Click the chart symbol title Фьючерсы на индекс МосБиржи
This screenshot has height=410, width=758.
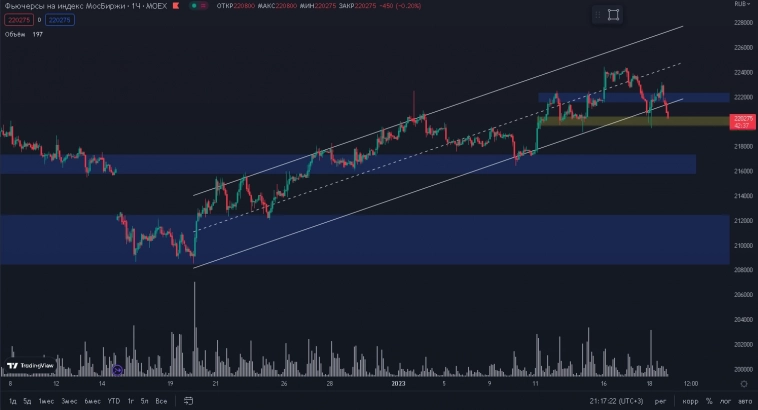[x=65, y=6]
